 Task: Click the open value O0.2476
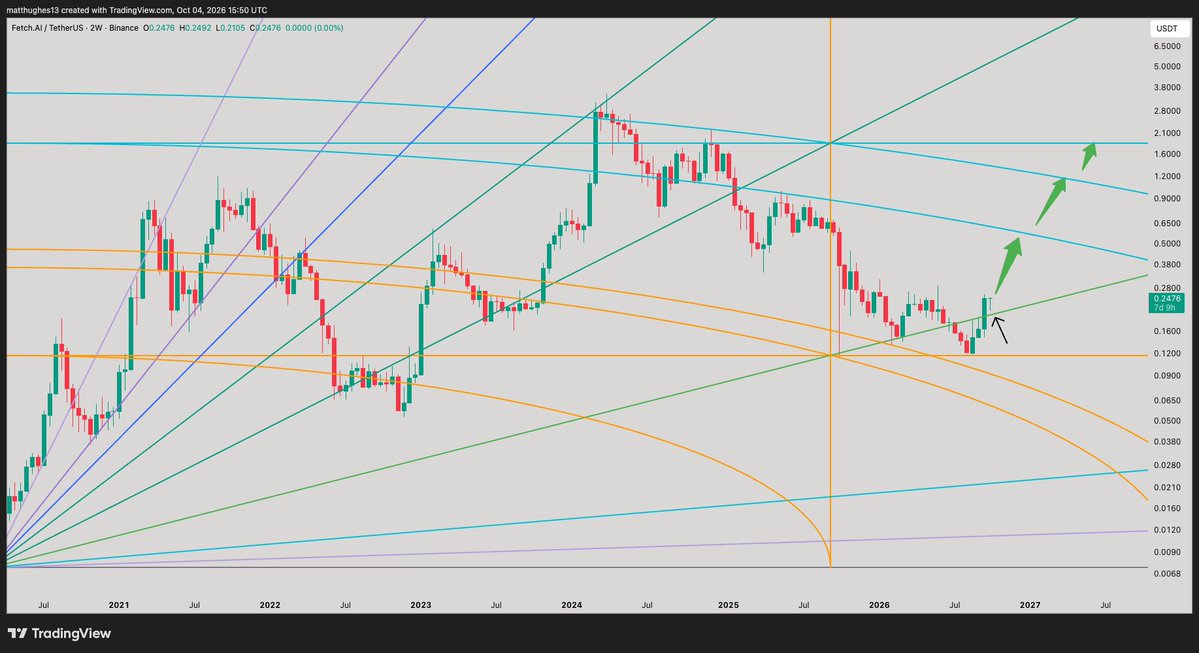[159, 28]
